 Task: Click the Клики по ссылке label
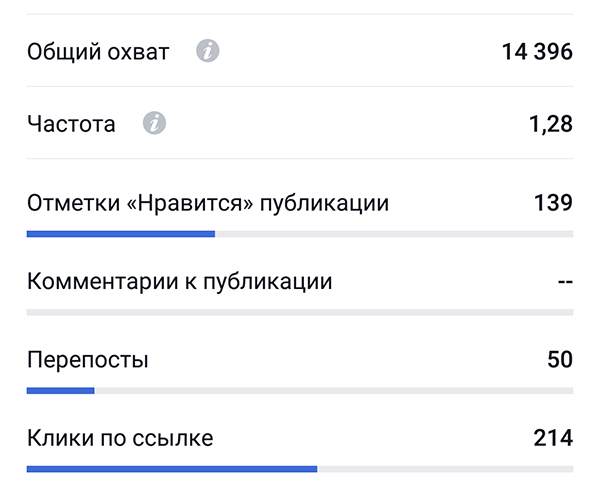(x=120, y=437)
